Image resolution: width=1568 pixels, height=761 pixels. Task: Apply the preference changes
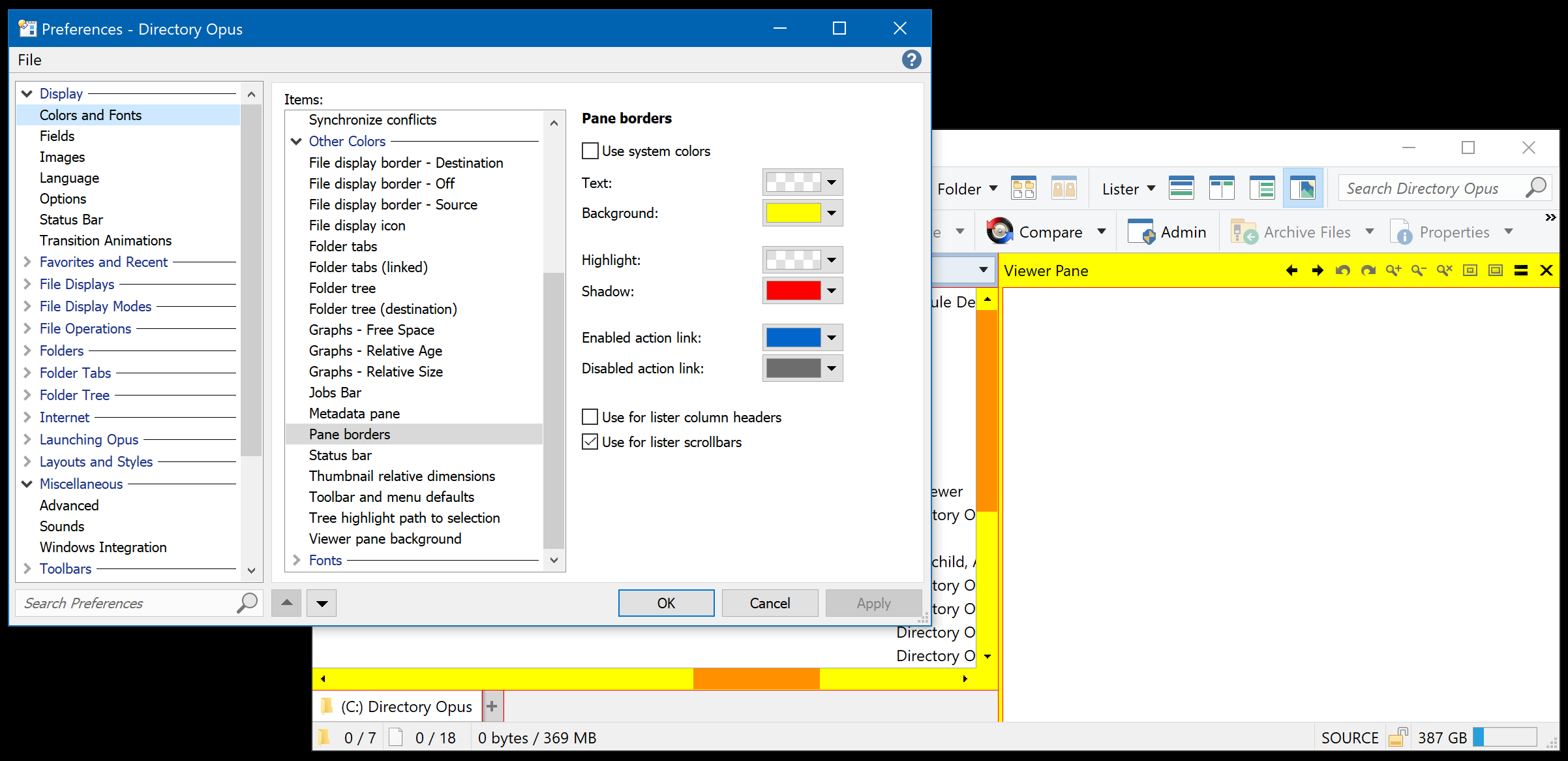coord(873,602)
